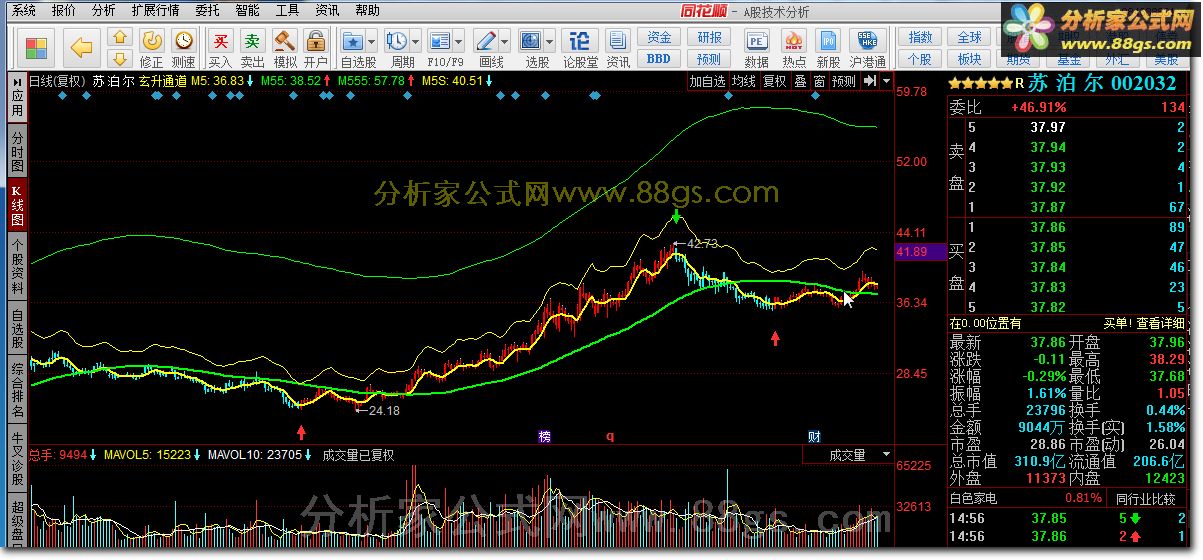This screenshot has height=560, width=1203.
Task: Open the 论股堂 forum icon
Action: pyautogui.click(x=580, y=48)
